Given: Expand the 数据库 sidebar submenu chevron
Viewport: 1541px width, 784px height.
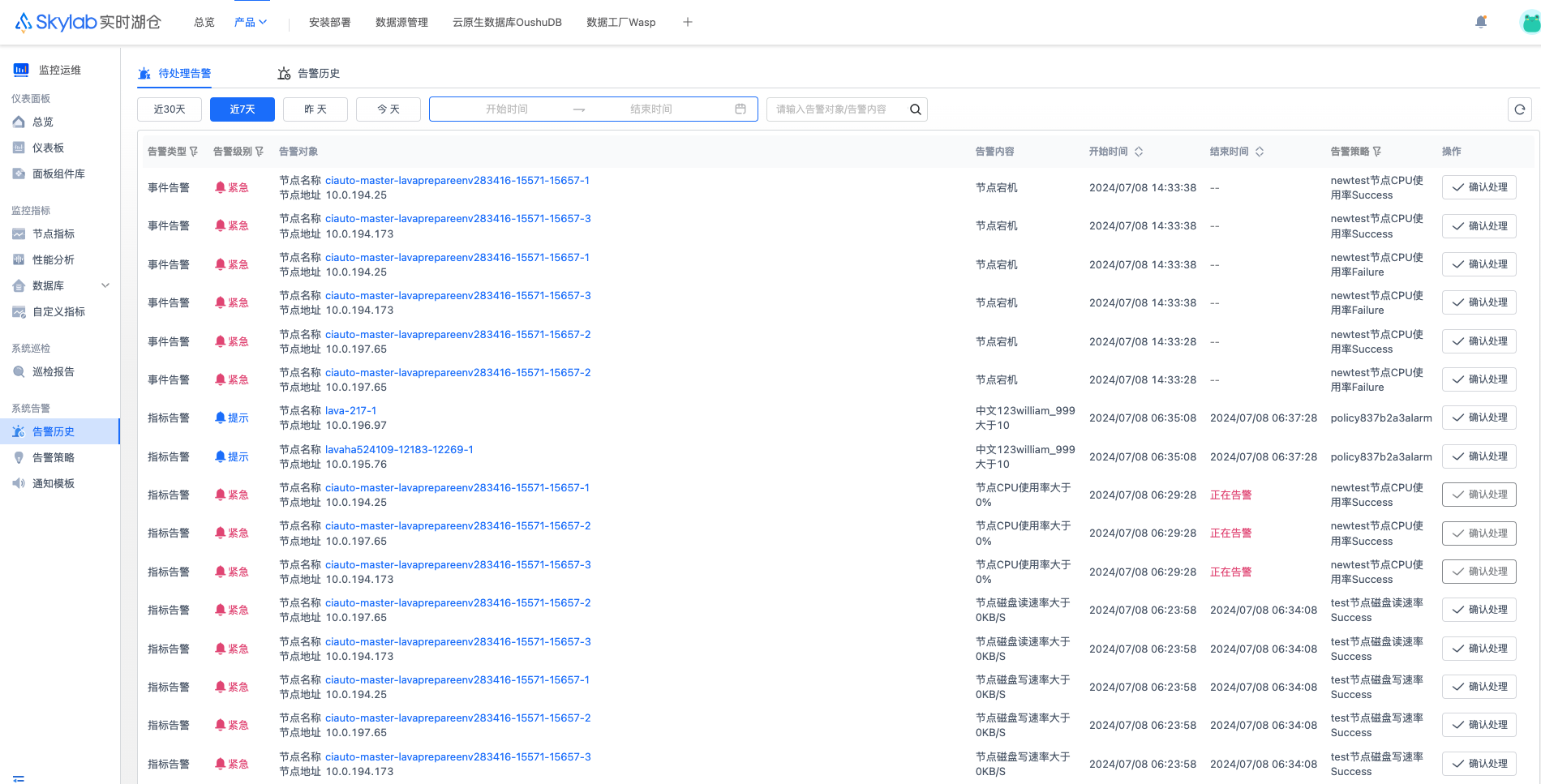Looking at the screenshot, I should [105, 285].
